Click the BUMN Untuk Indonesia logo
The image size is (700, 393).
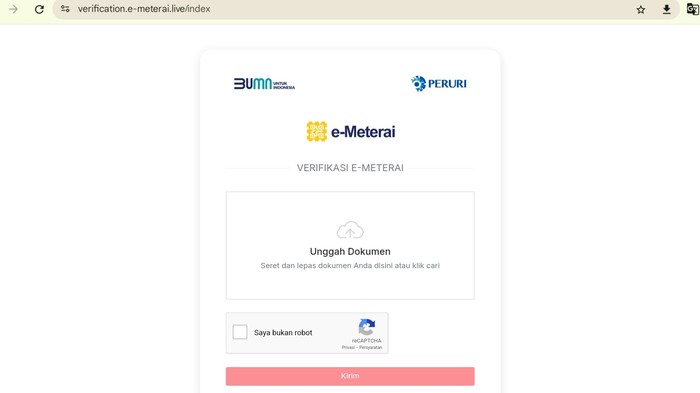[x=264, y=84]
